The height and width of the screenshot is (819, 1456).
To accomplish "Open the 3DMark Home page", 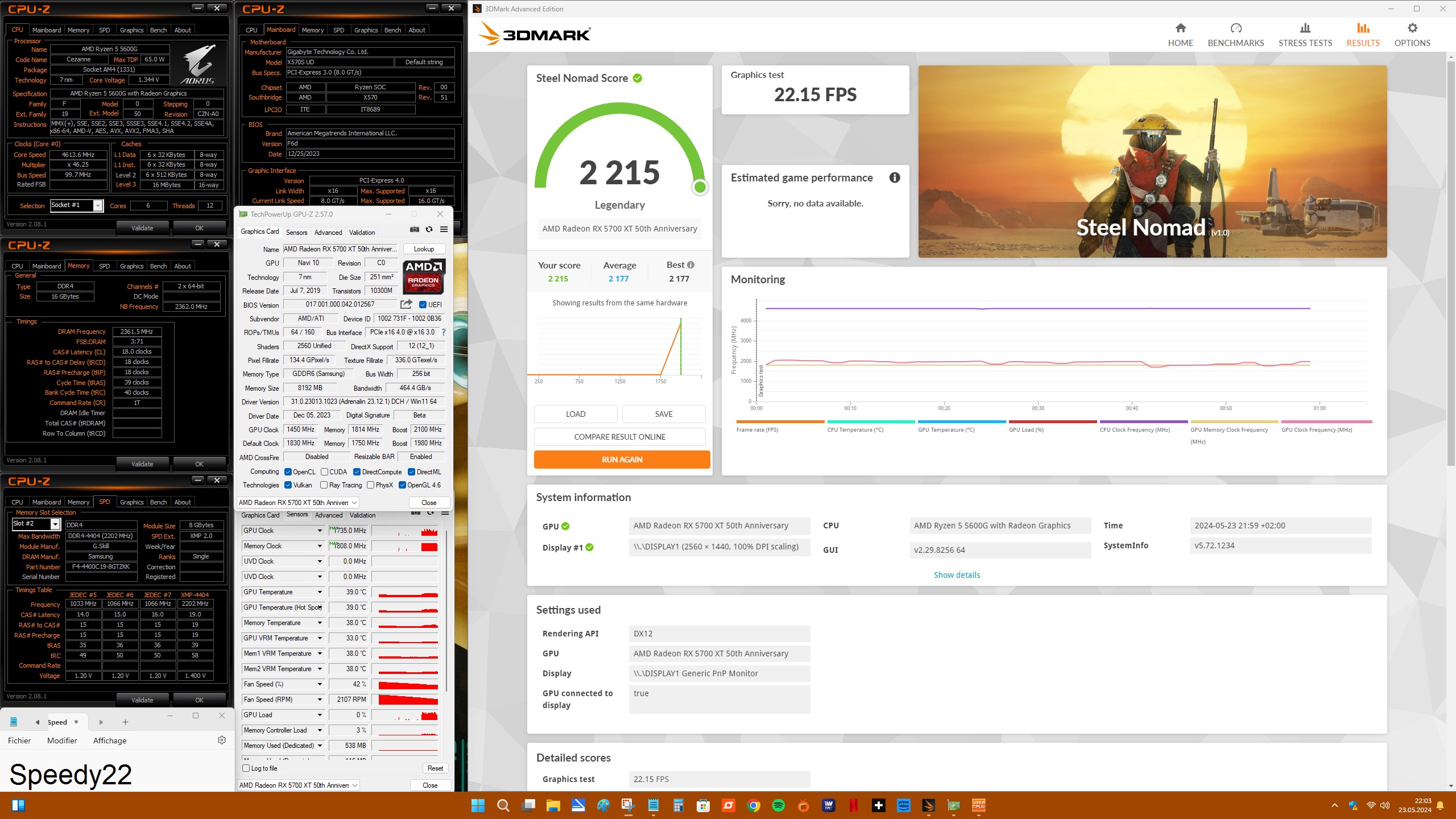I will pyautogui.click(x=1180, y=35).
